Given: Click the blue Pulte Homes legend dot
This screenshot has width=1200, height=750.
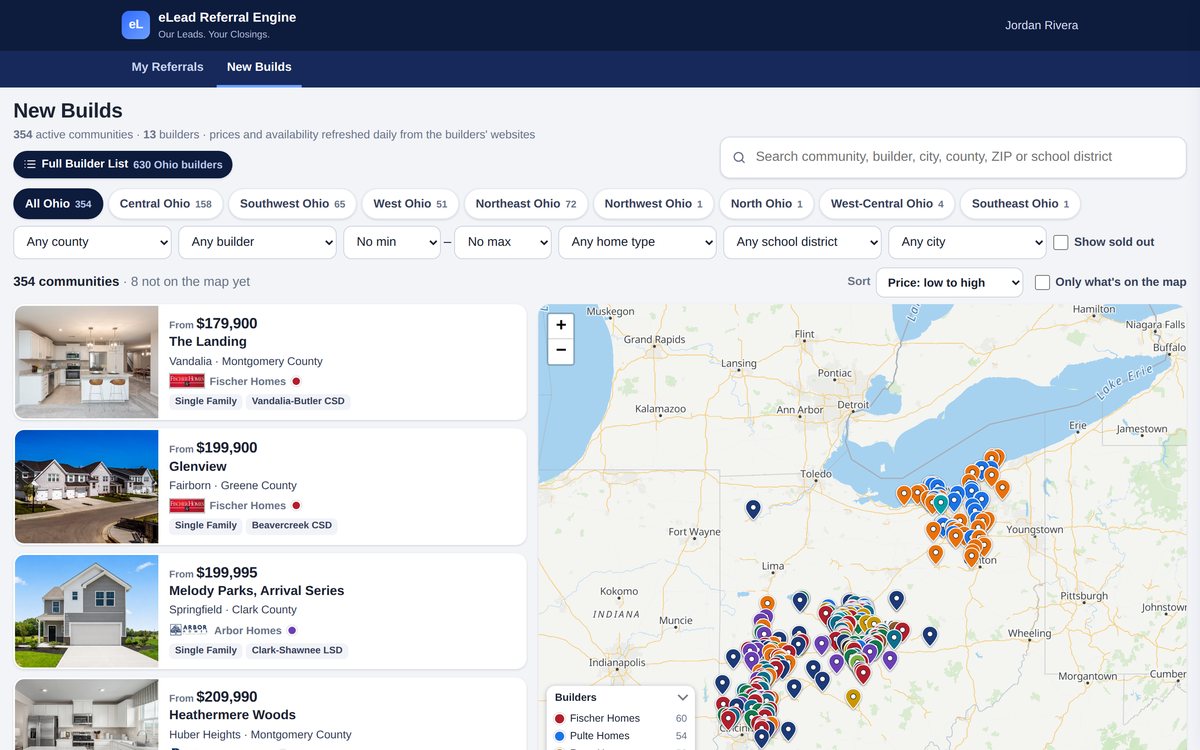Looking at the screenshot, I should 559,736.
